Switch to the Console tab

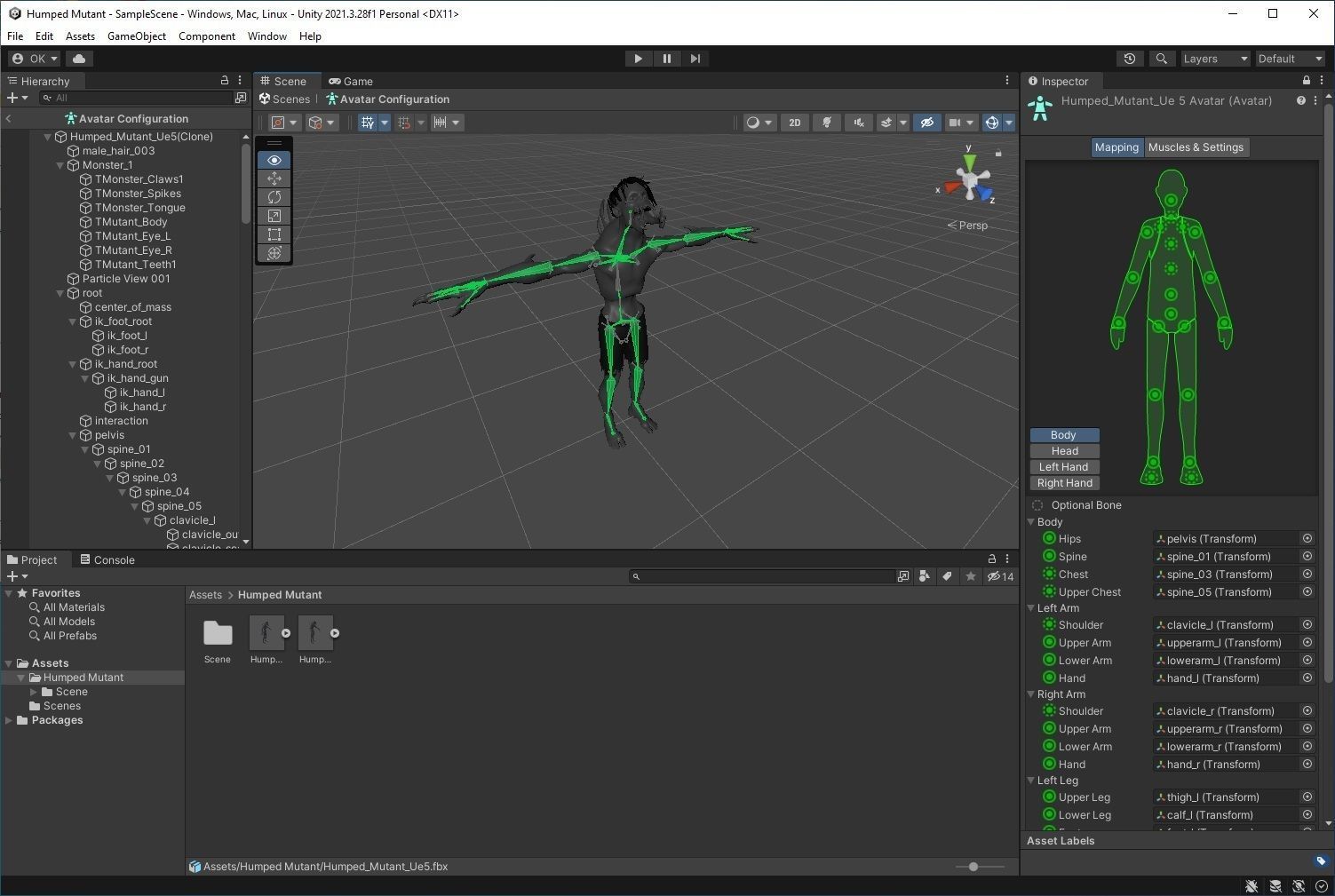(107, 559)
